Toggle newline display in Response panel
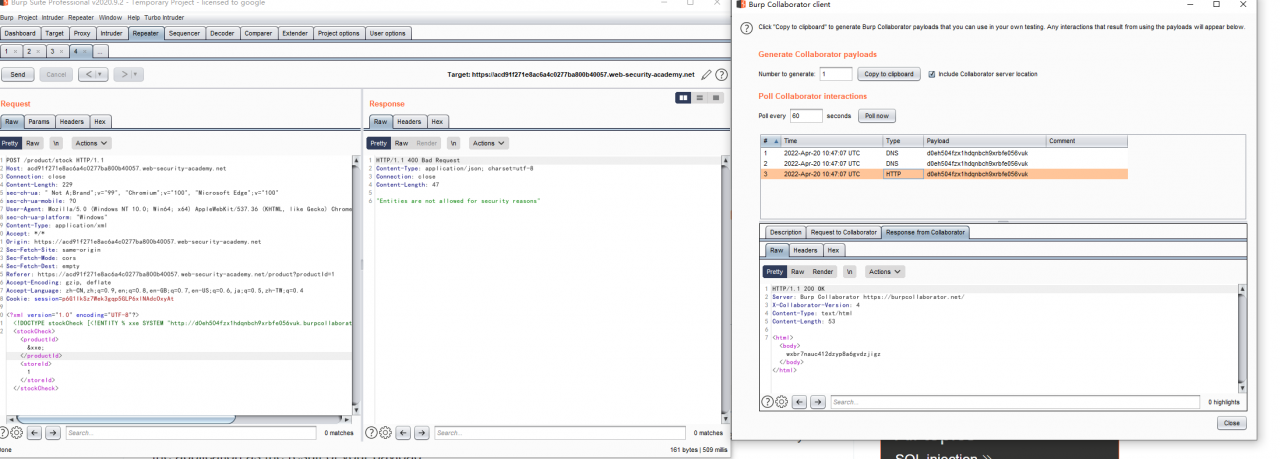Viewport: 1280px width, 459px height. click(453, 143)
